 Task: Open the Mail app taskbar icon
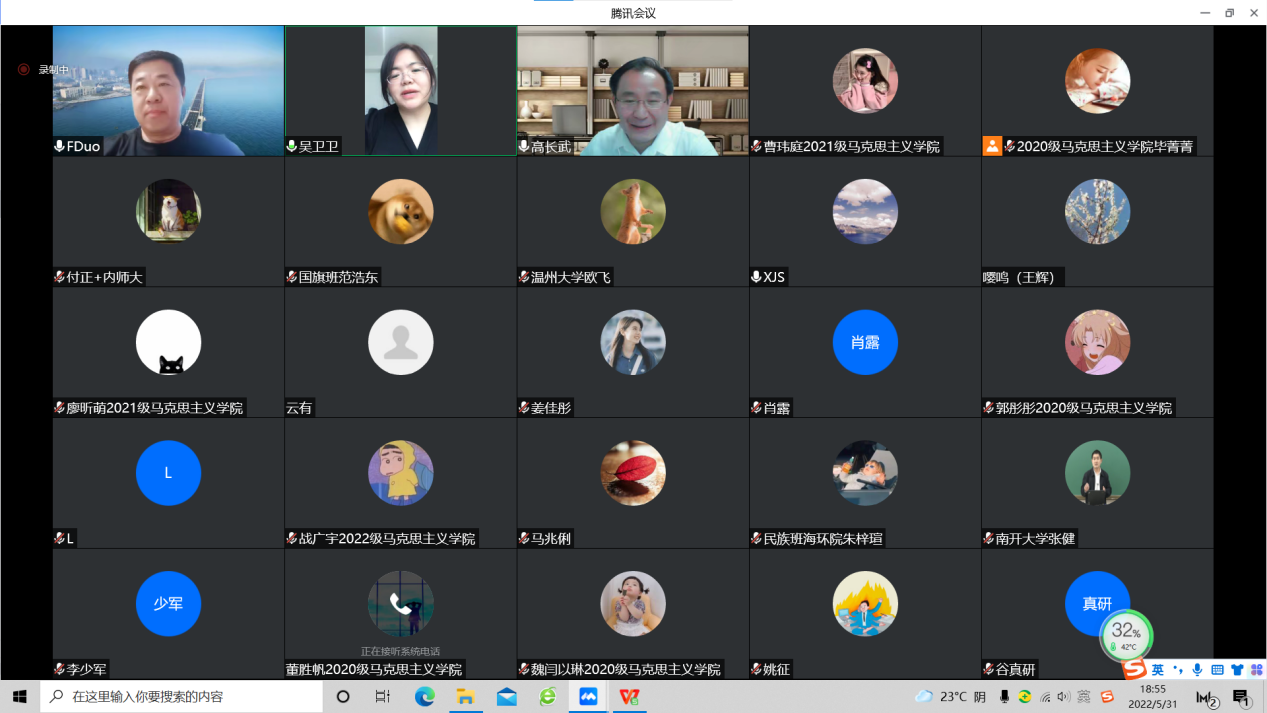(x=506, y=696)
